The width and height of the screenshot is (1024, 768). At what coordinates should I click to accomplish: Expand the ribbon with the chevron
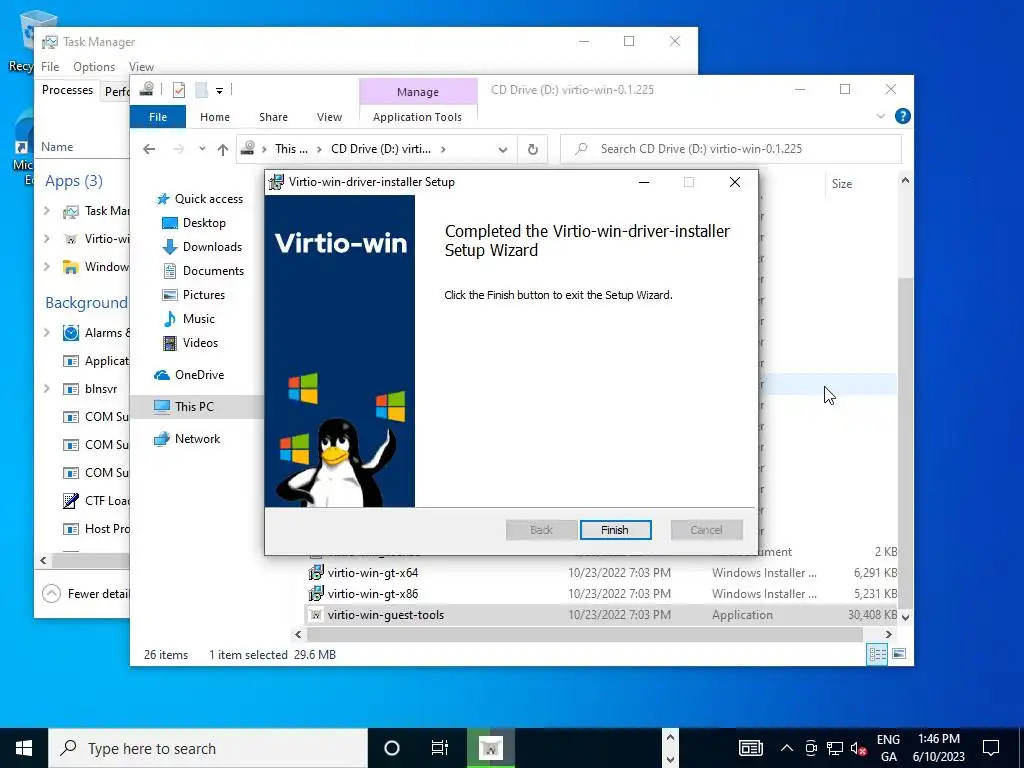(881, 116)
